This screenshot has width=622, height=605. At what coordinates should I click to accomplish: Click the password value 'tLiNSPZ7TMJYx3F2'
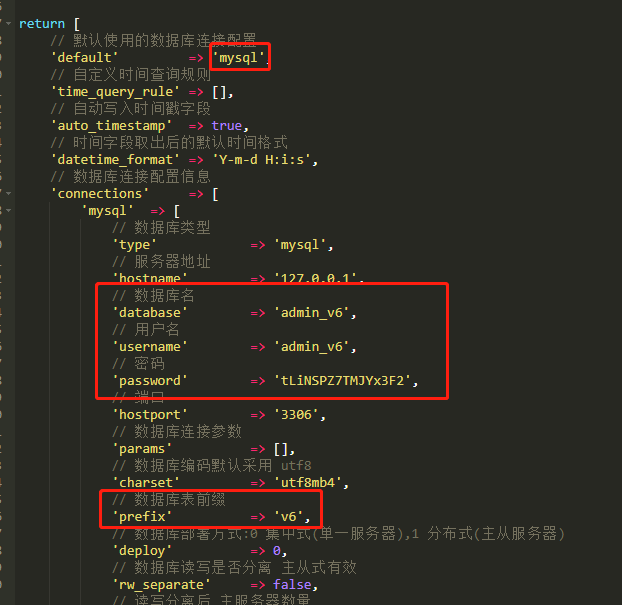343,381
